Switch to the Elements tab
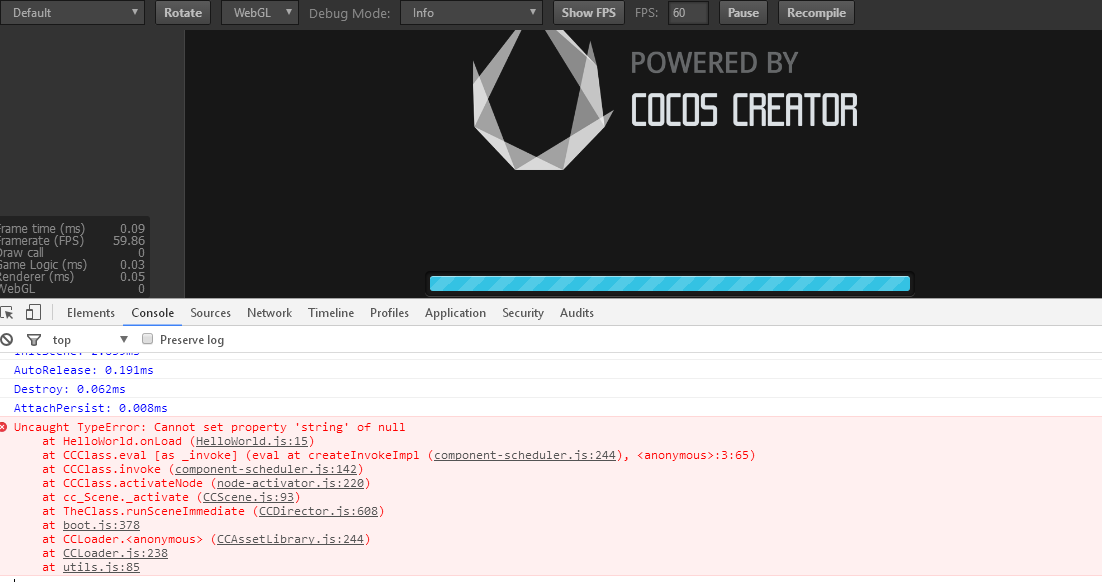Image resolution: width=1102 pixels, height=582 pixels. (91, 313)
